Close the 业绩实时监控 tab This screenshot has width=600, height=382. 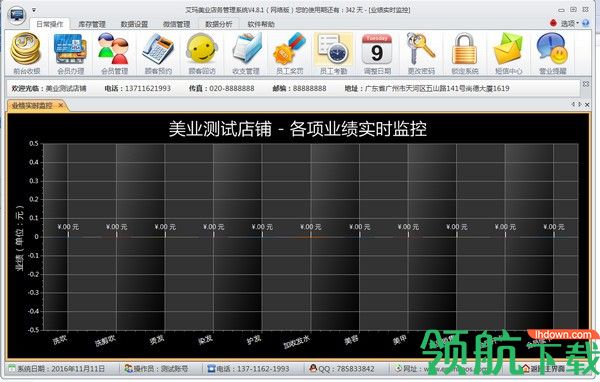click(x=61, y=105)
